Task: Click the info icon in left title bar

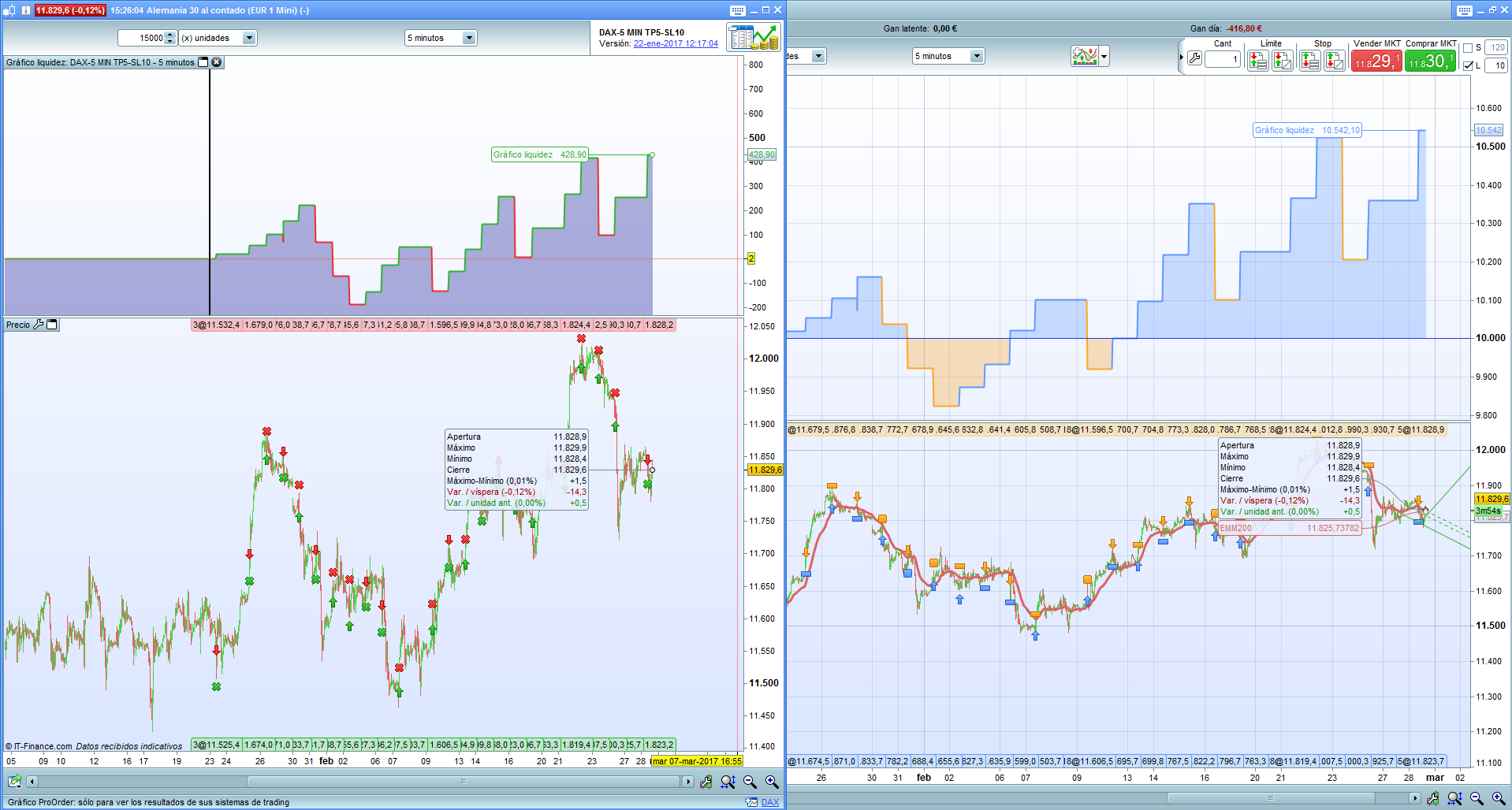Action: point(26,10)
